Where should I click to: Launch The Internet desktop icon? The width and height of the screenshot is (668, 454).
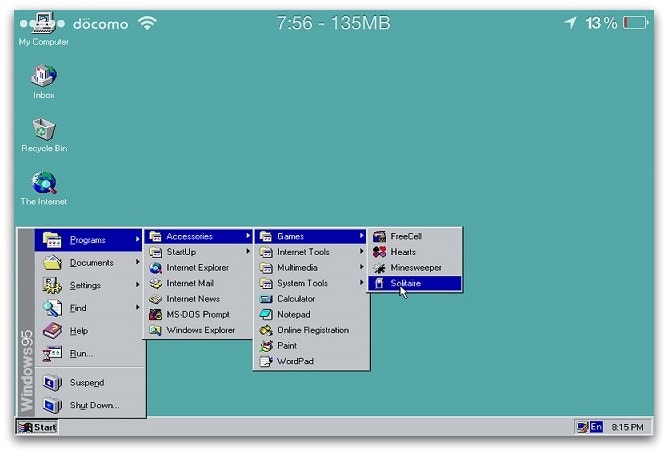coord(44,188)
